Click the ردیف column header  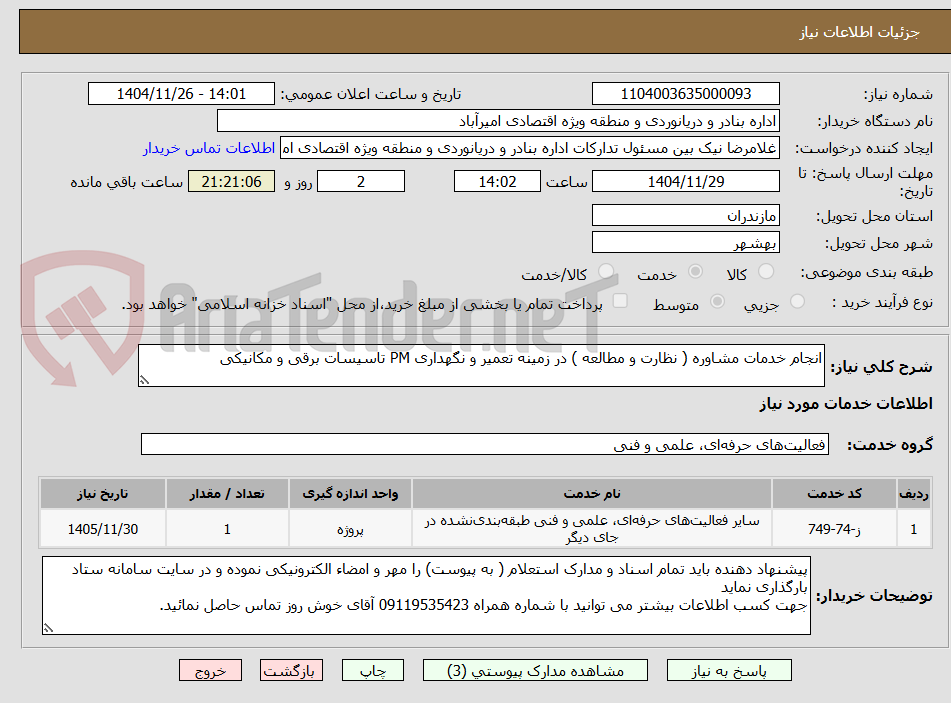coord(913,494)
